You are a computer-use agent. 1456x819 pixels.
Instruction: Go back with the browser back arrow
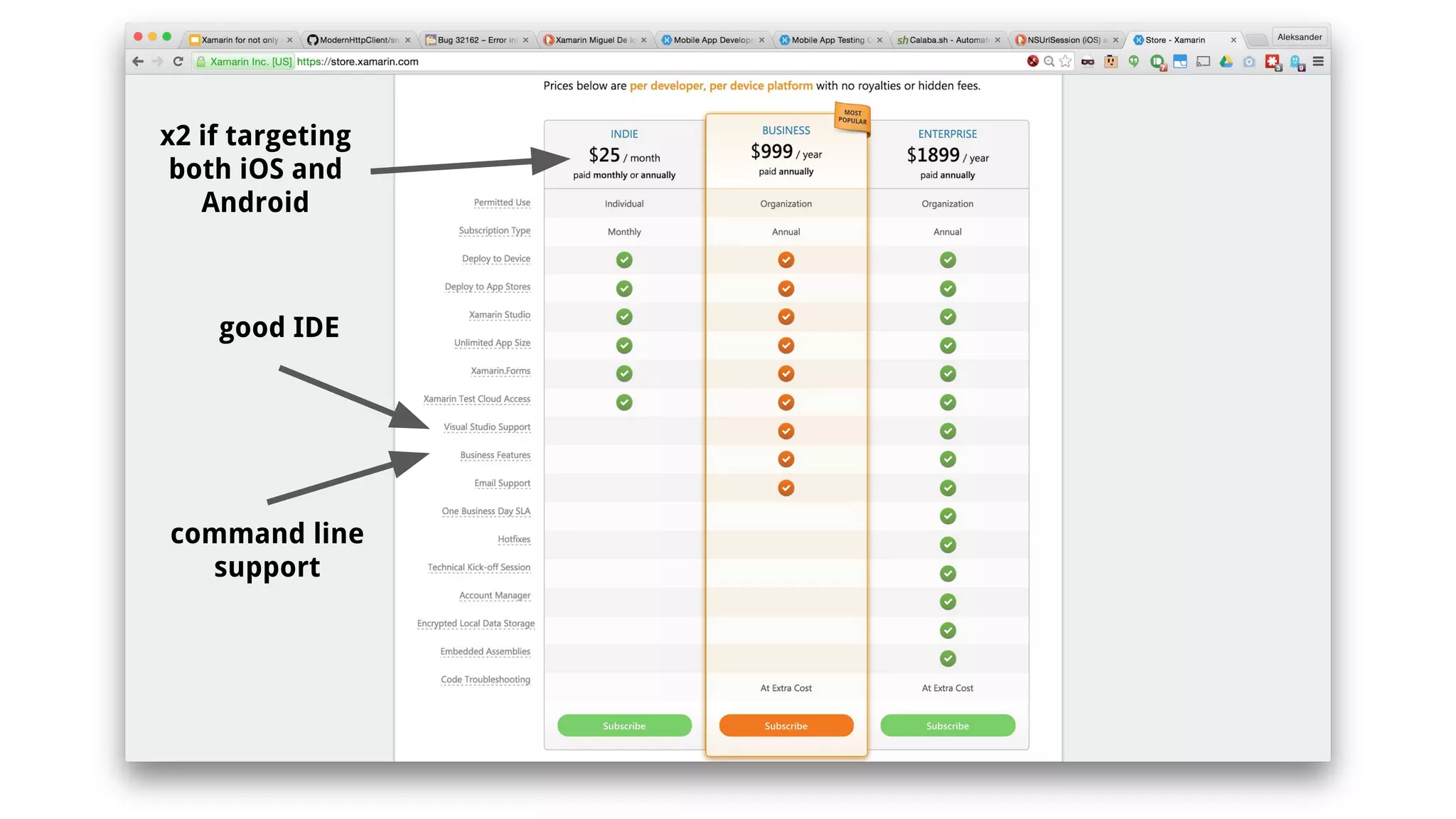(138, 62)
